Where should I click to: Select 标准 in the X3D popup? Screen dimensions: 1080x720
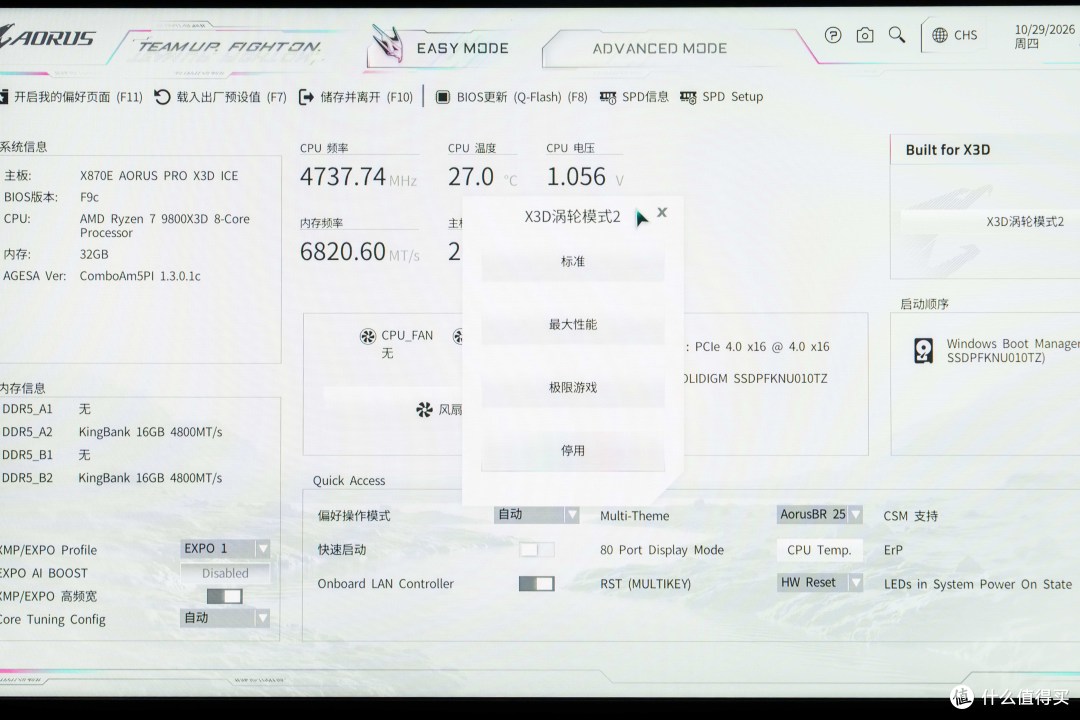point(572,262)
